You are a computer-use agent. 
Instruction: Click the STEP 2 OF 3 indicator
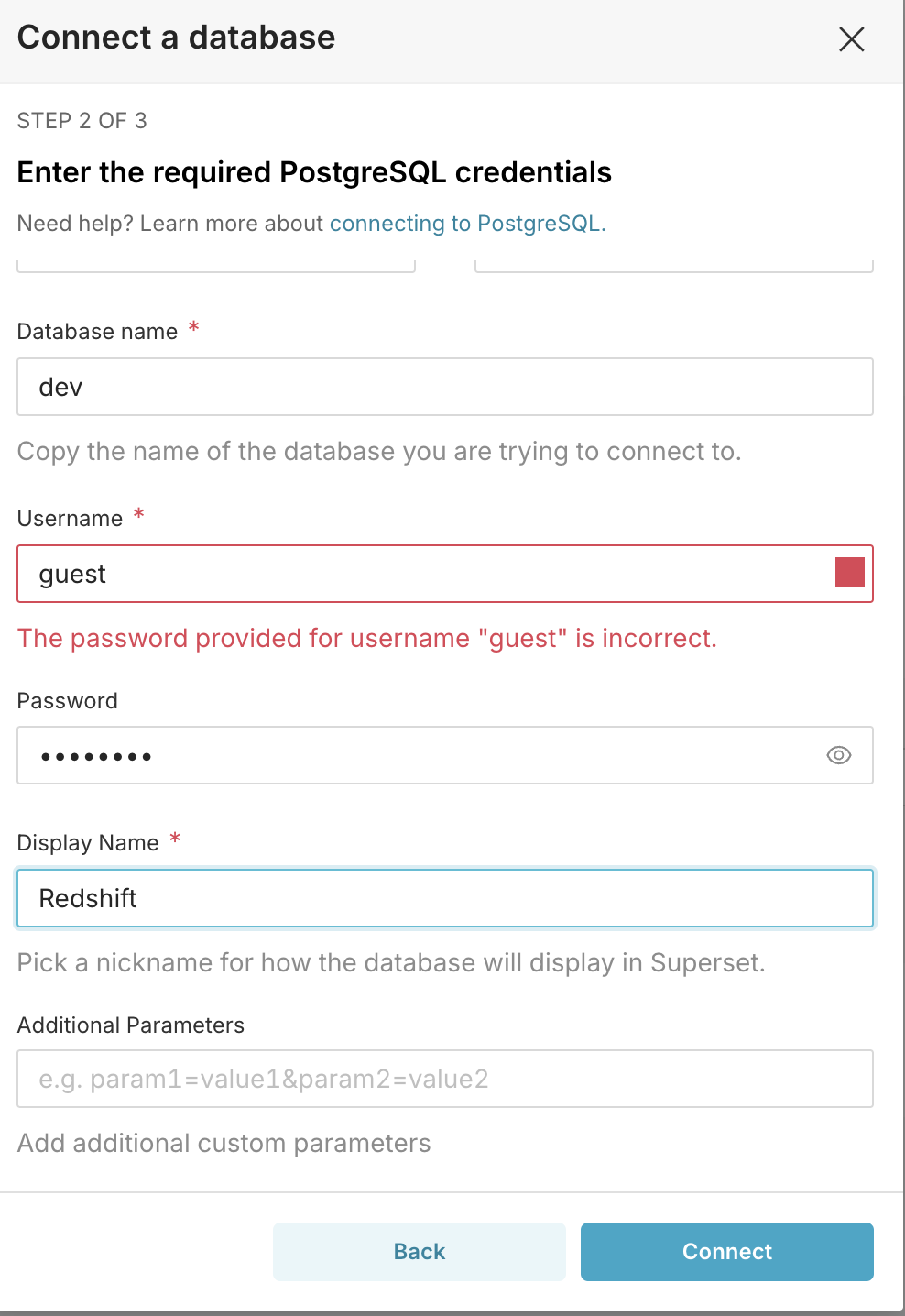click(x=82, y=121)
